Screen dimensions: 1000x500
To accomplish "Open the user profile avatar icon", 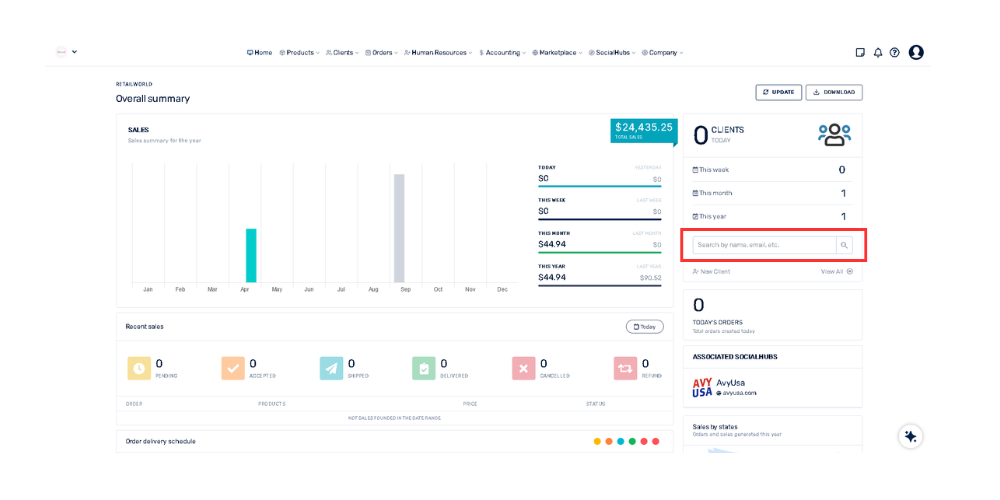I will [x=916, y=53].
